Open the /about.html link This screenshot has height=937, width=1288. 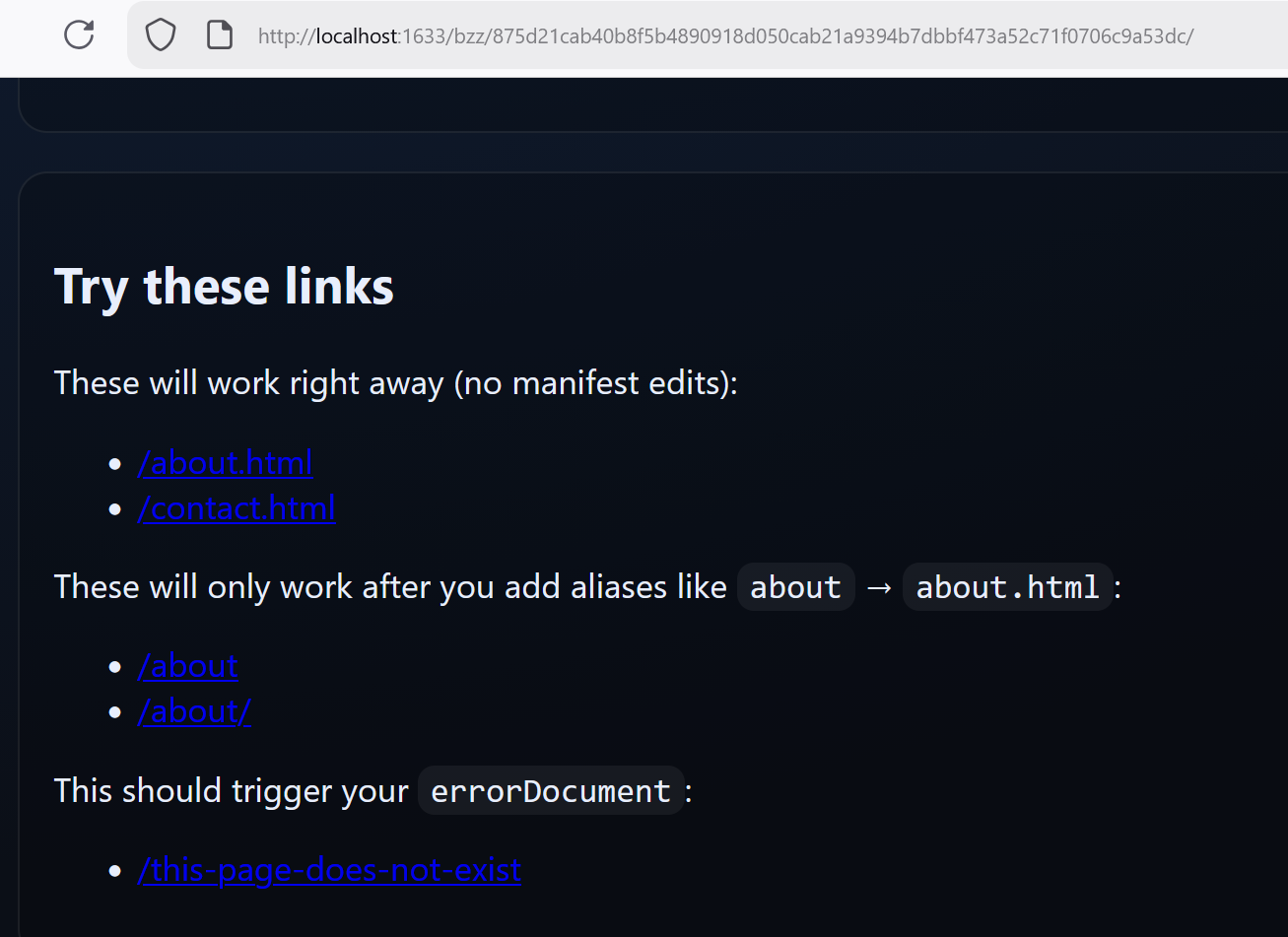(x=225, y=463)
